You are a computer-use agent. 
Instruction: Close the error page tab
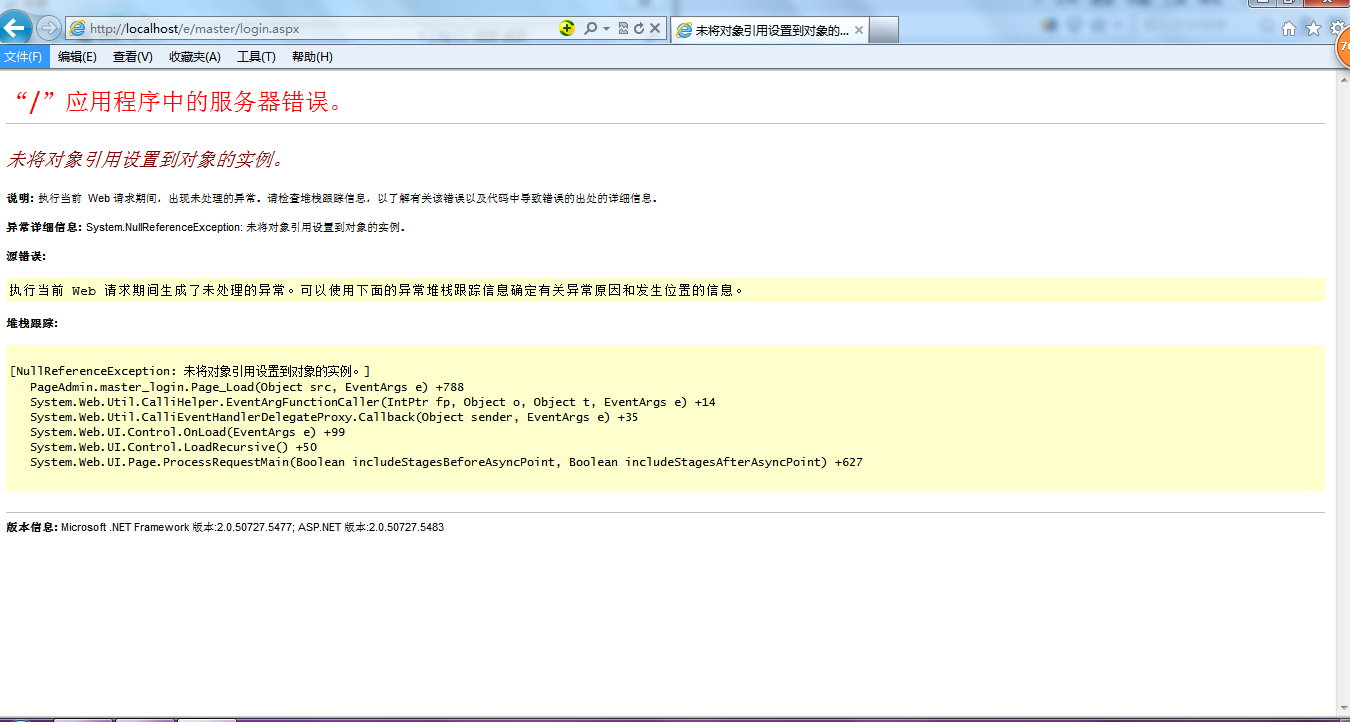(859, 30)
